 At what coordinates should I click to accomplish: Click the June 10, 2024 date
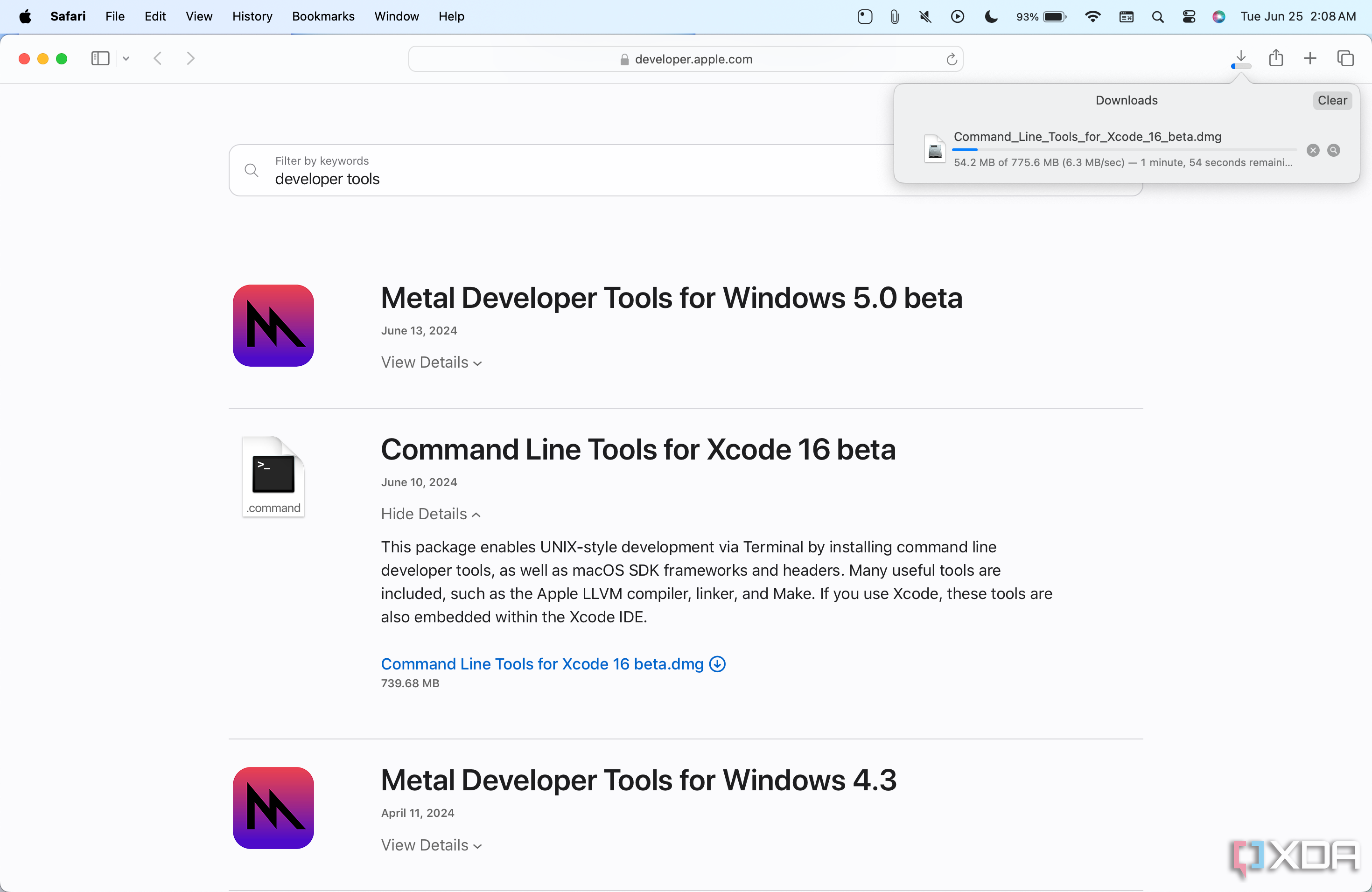(419, 482)
